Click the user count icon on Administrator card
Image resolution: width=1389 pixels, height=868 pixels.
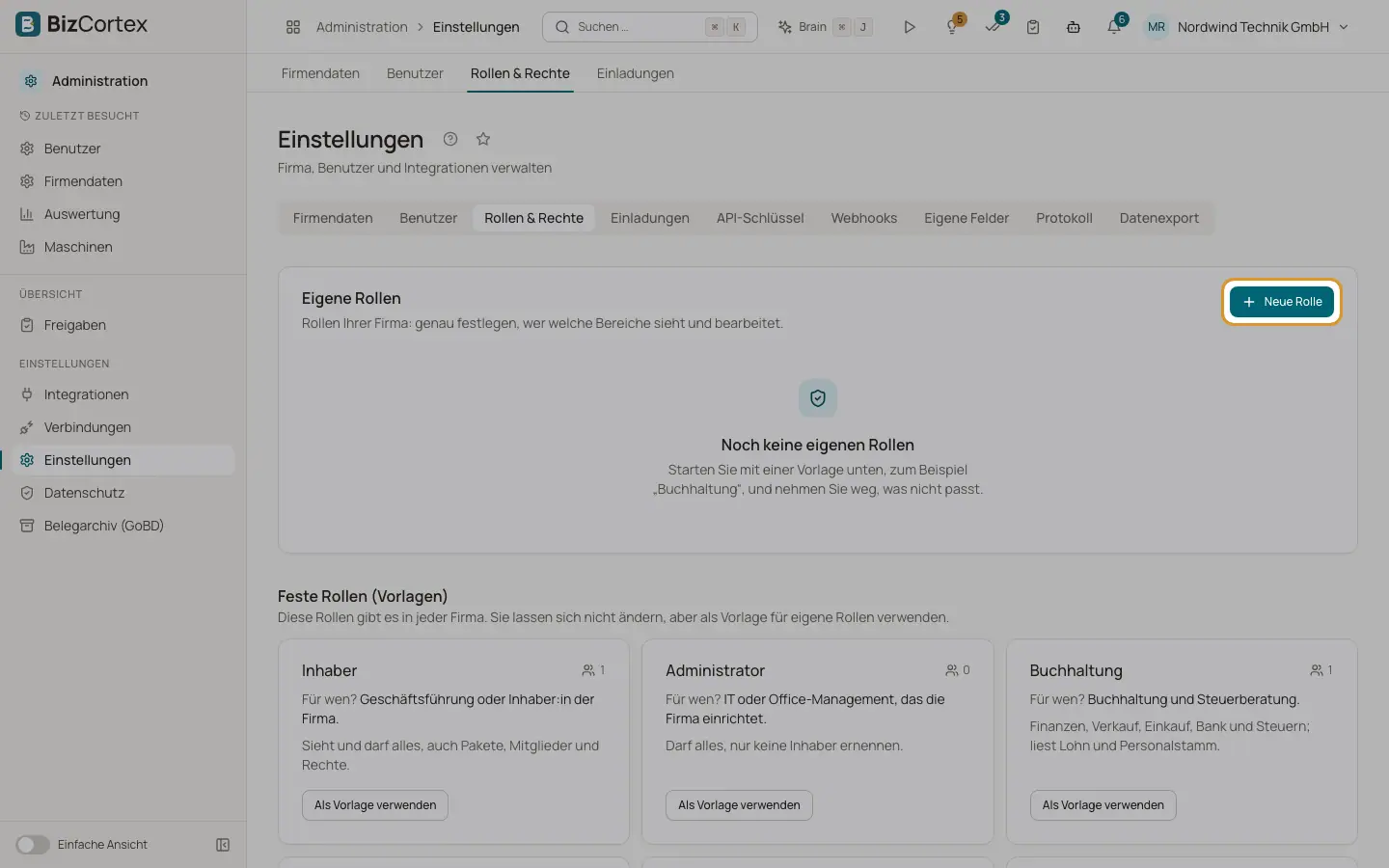coord(952,670)
